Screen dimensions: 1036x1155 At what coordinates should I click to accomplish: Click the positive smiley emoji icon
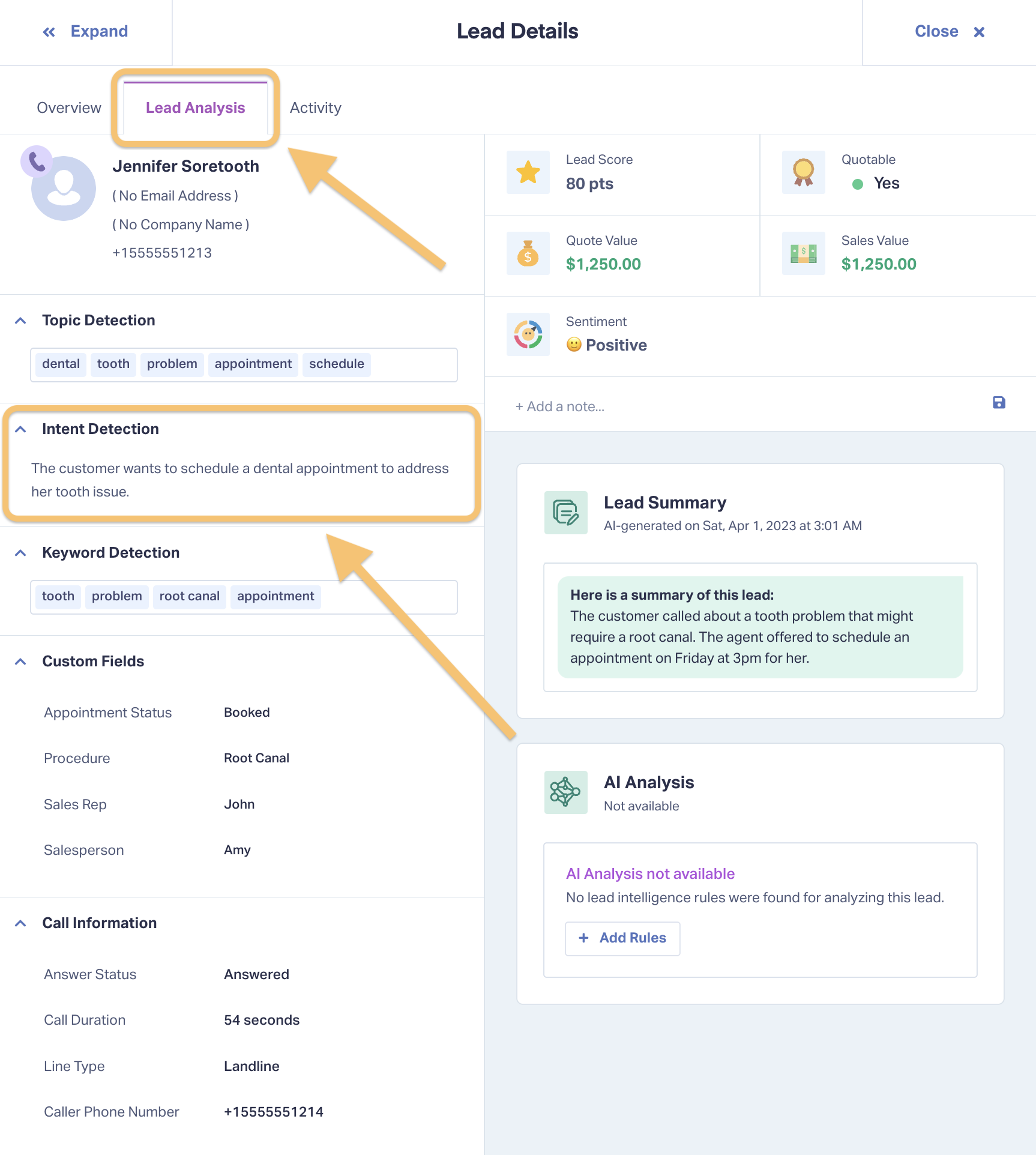point(574,345)
